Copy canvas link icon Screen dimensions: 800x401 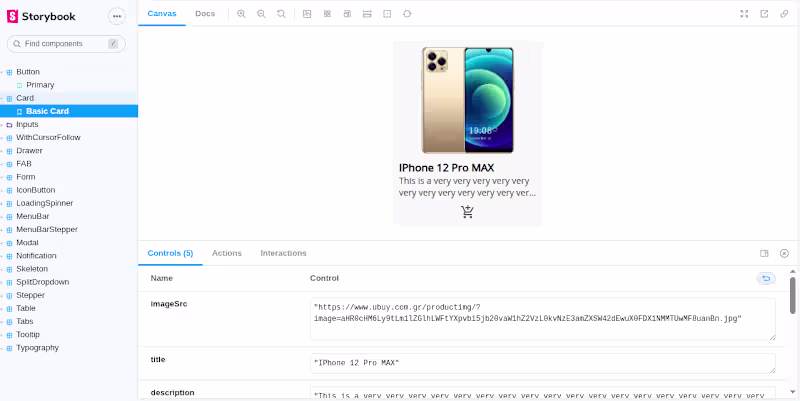click(784, 14)
